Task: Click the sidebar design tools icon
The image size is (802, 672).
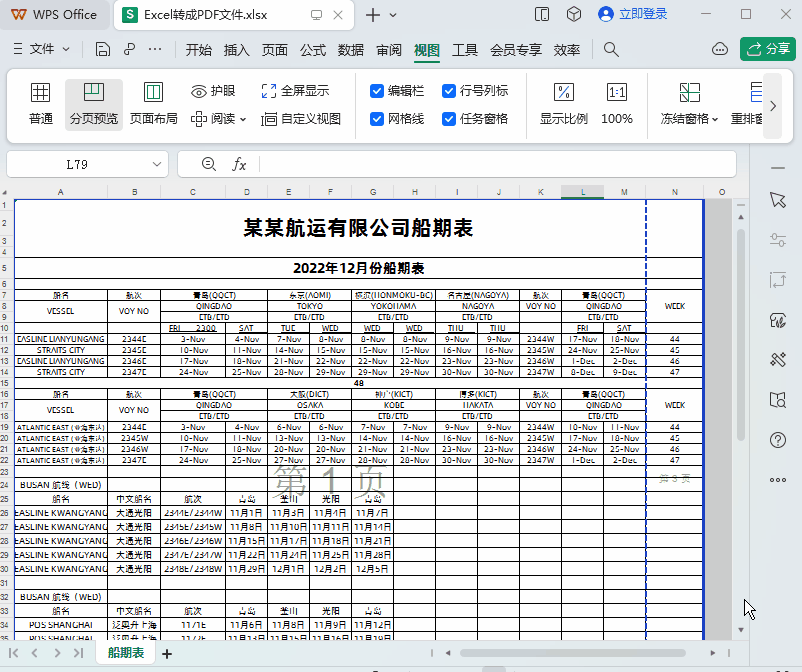Action: (777, 360)
